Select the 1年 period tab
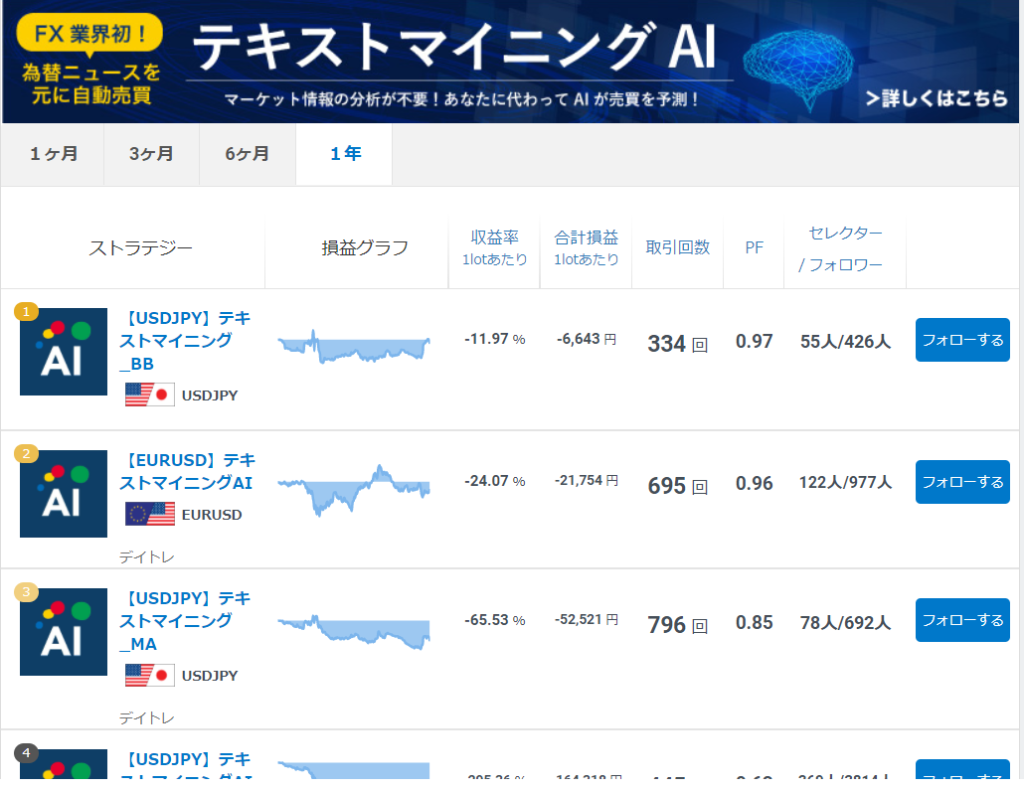The width and height of the screenshot is (1024, 790). point(344,154)
